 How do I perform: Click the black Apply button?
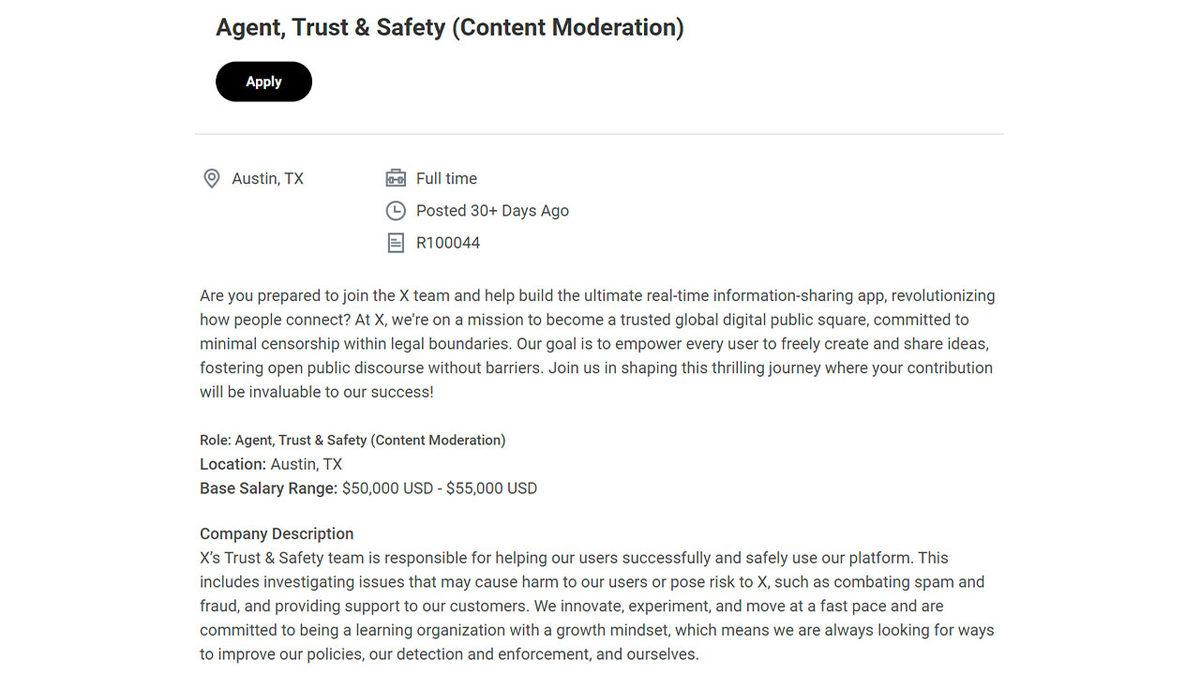(x=264, y=82)
